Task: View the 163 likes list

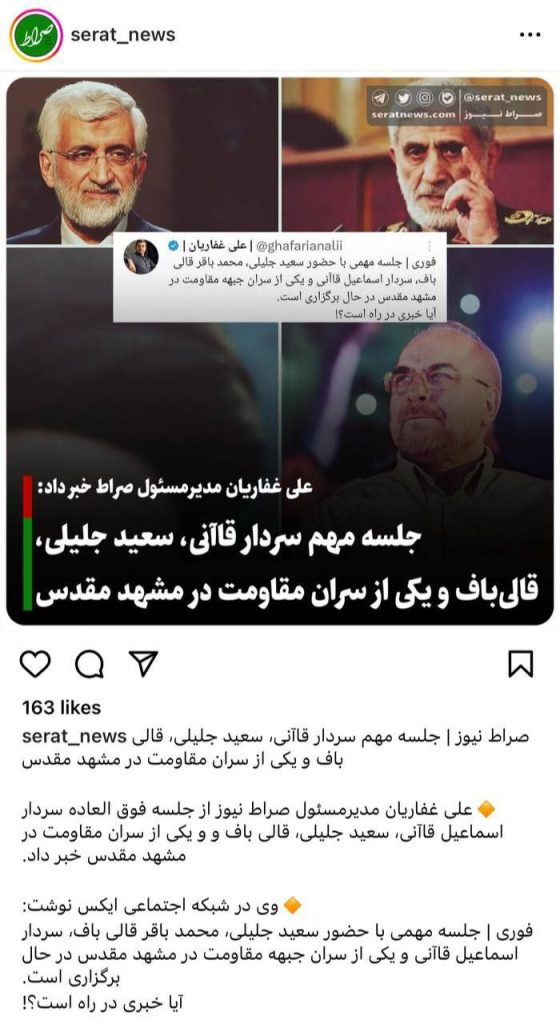Action: [x=61, y=707]
